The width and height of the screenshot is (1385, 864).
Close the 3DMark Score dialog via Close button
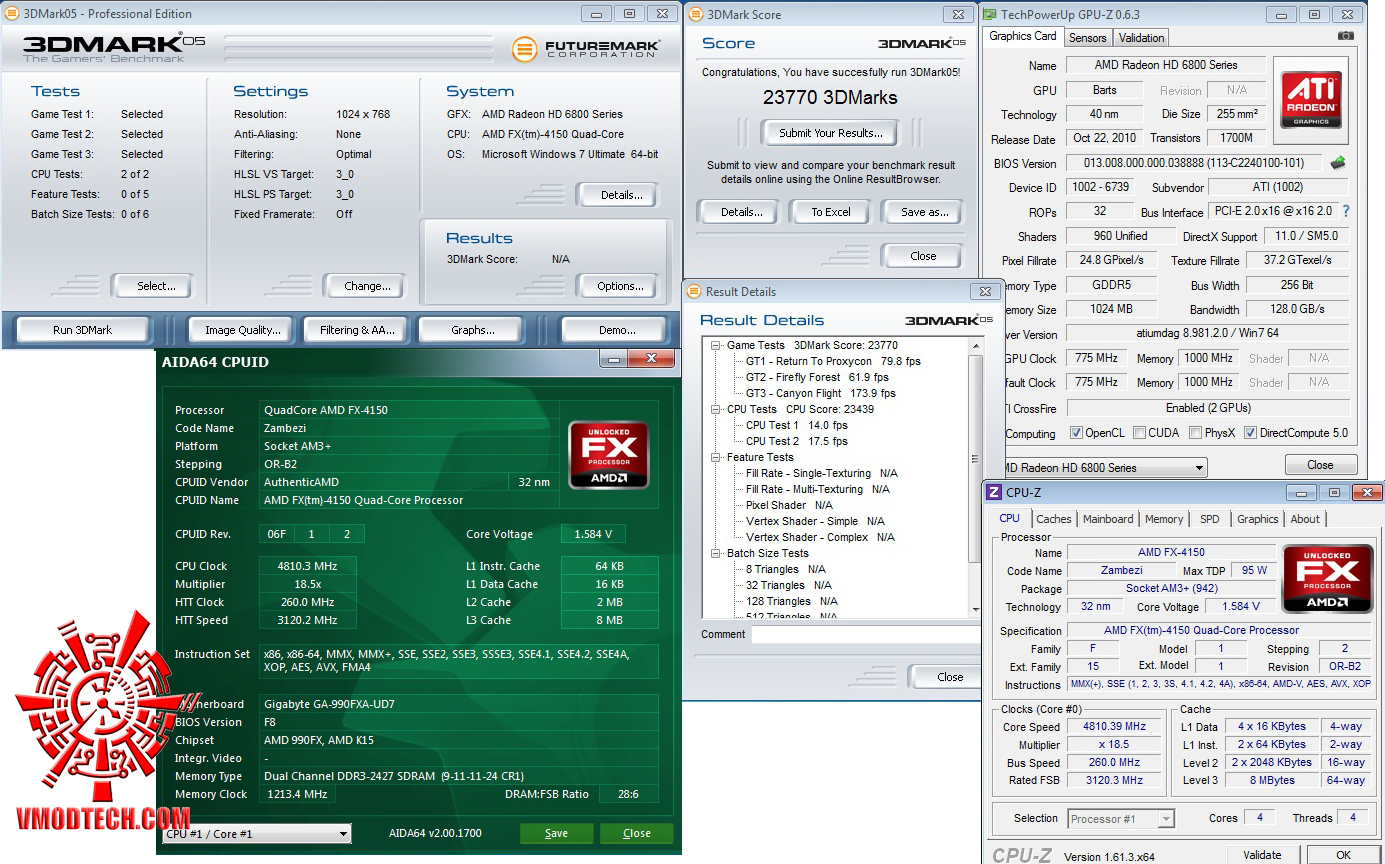coord(923,256)
